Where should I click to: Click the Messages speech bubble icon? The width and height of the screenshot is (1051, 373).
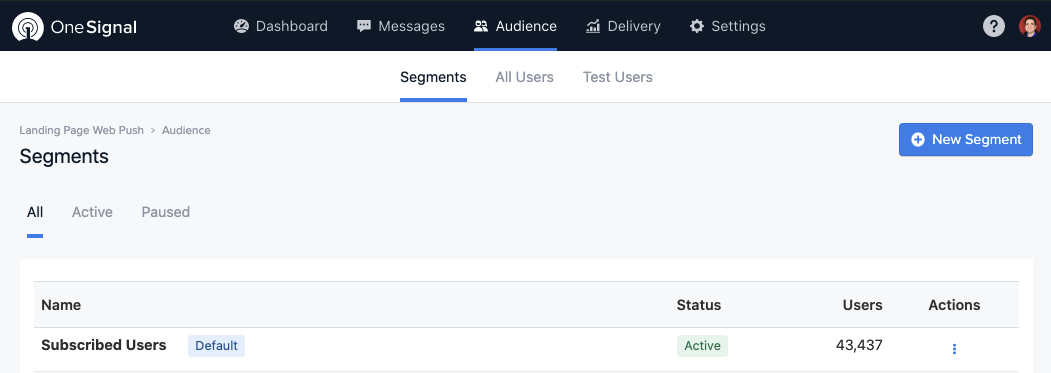[x=364, y=26]
